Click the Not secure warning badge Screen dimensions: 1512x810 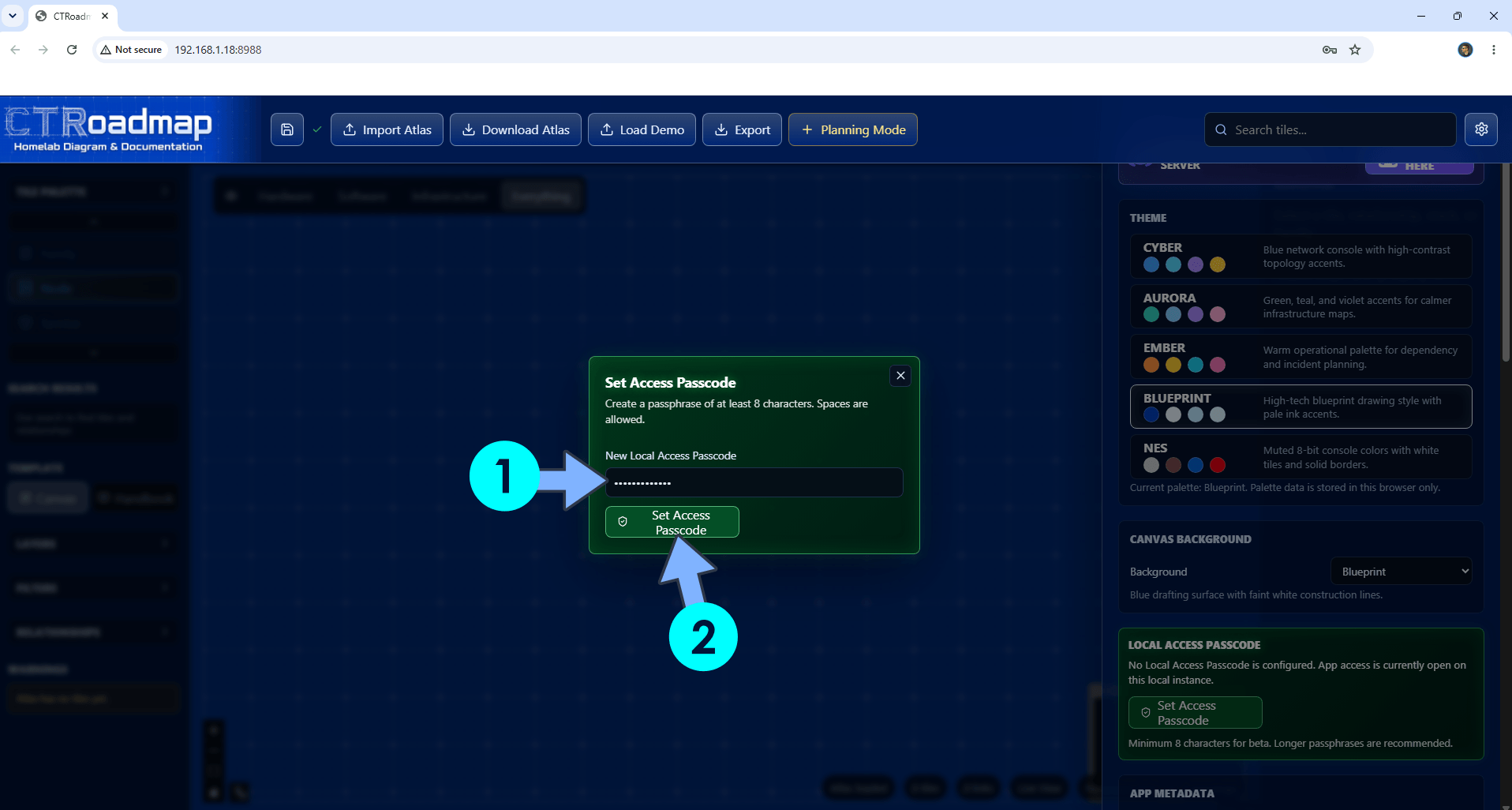click(131, 50)
